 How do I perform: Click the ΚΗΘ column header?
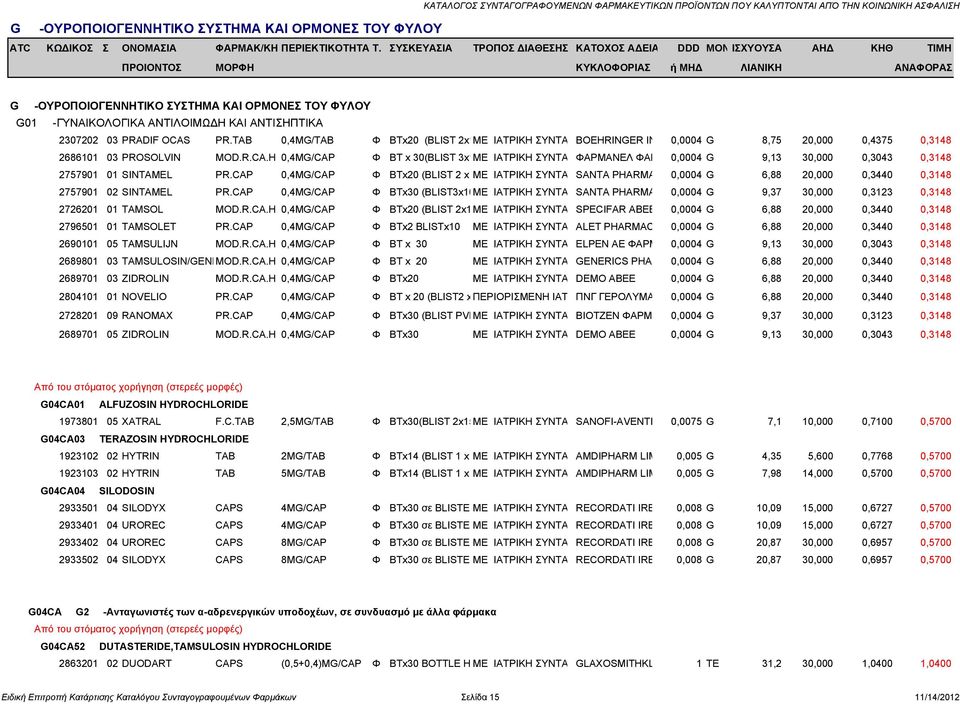[882, 48]
